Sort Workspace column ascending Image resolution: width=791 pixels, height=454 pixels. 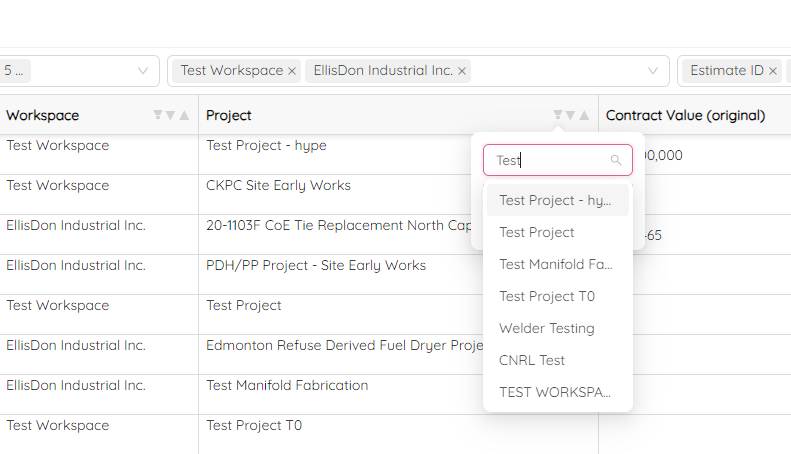coord(184,116)
